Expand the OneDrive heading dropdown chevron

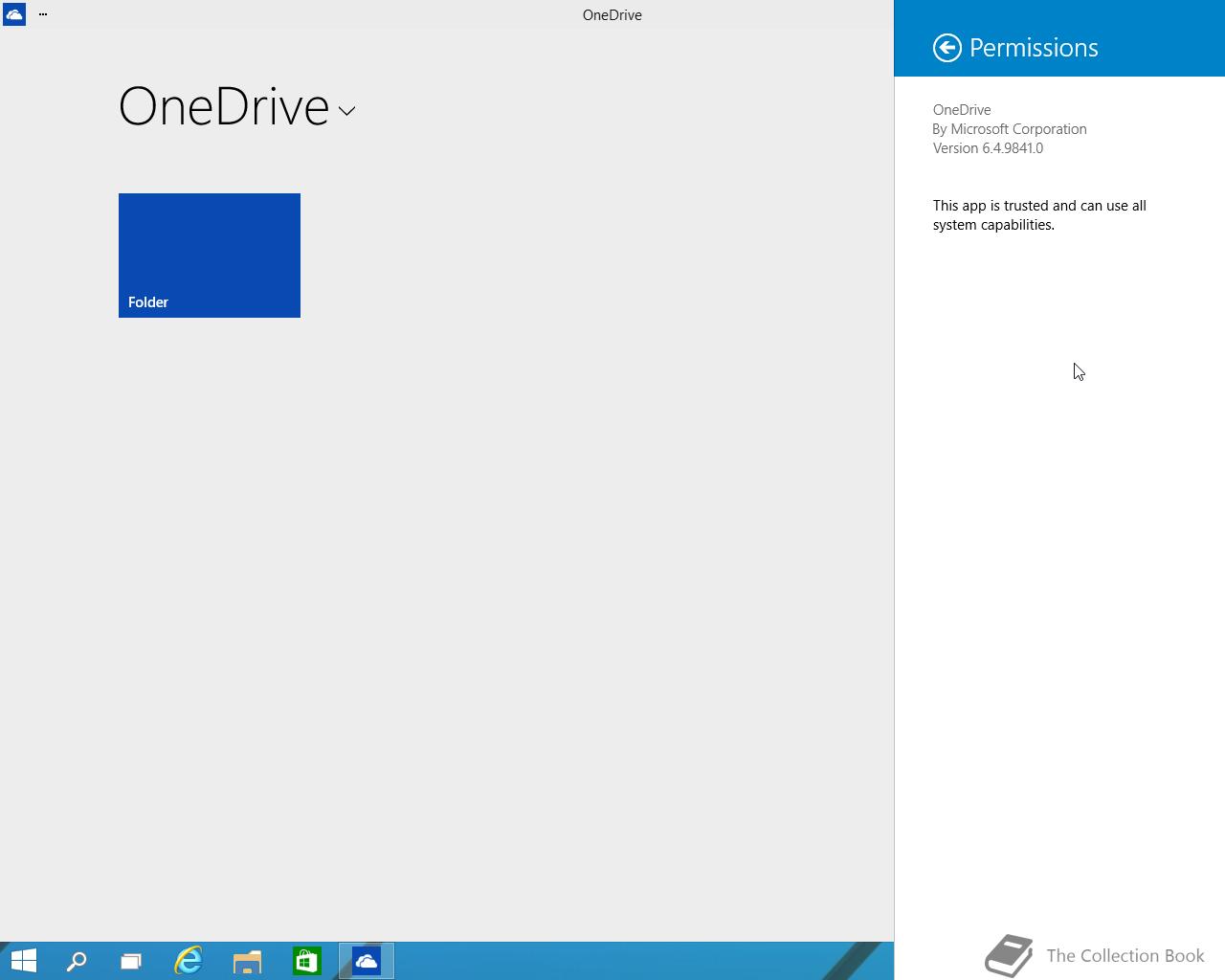[346, 111]
